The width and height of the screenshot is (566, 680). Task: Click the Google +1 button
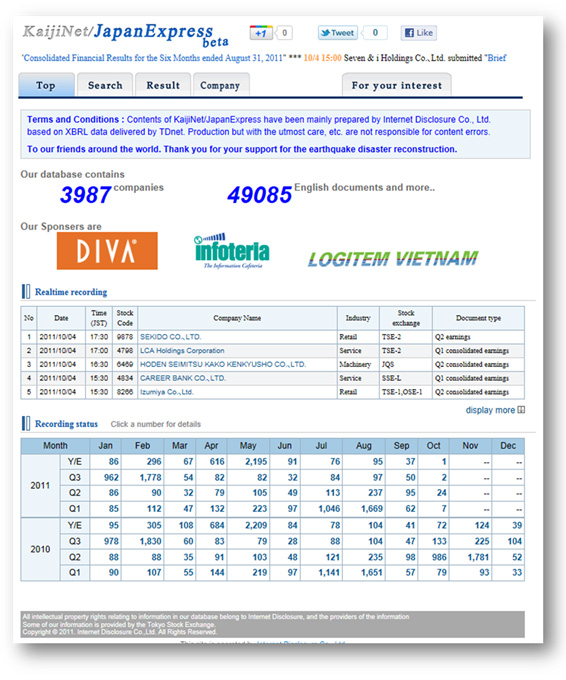(x=261, y=33)
